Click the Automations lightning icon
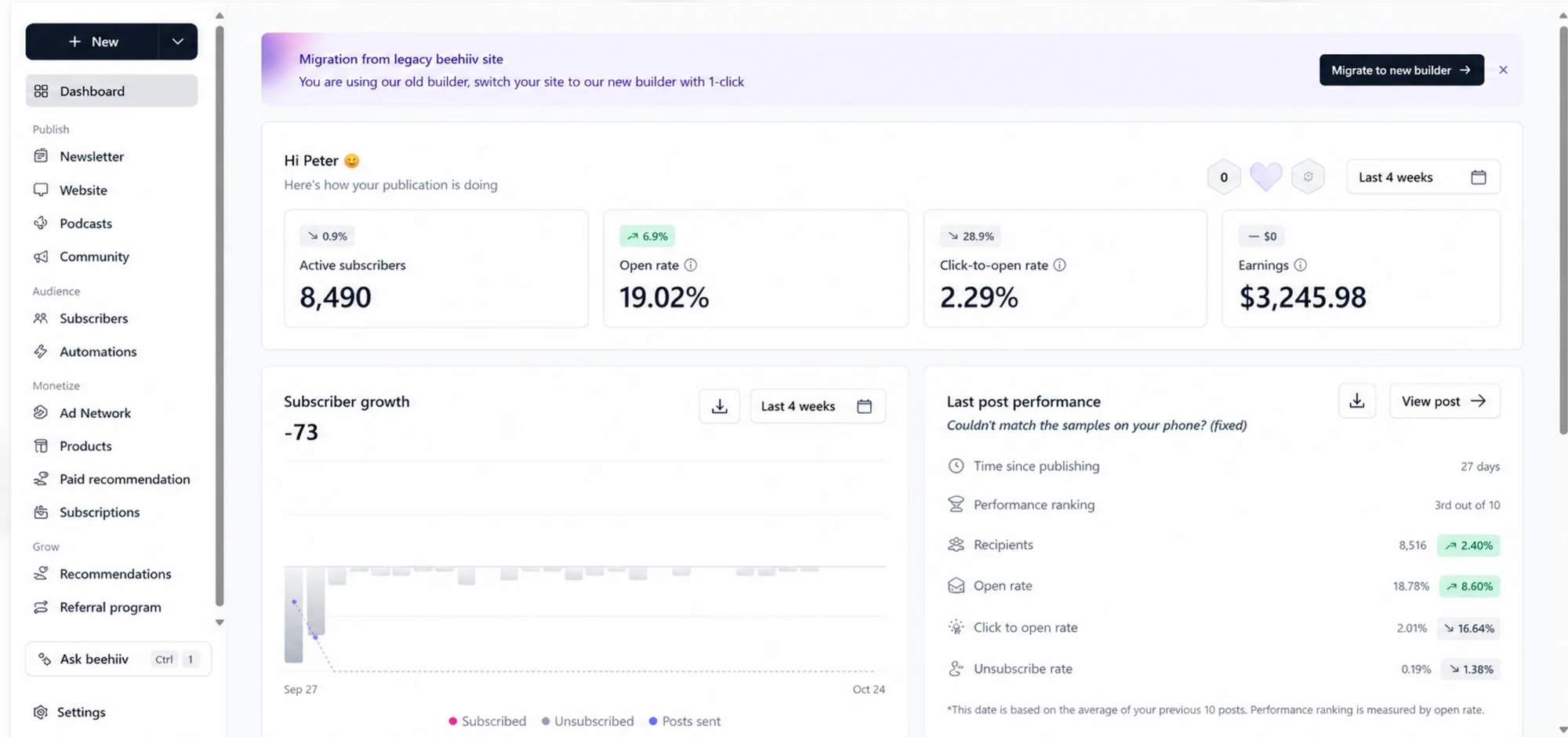The width and height of the screenshot is (1568, 737). tap(41, 351)
